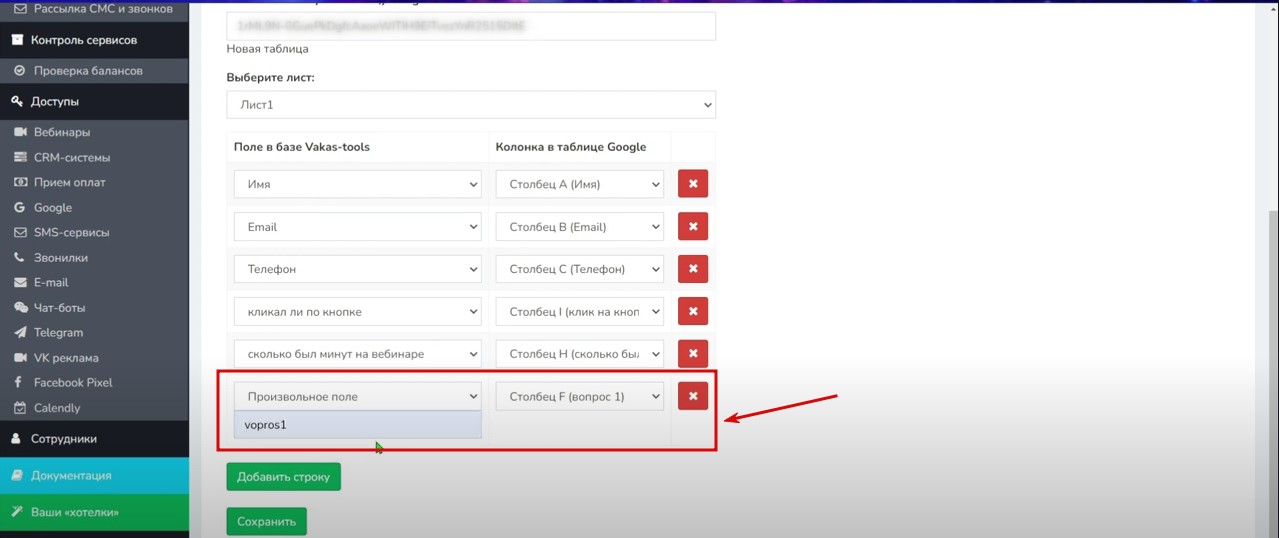Click the blurred spreadsheet ID input field

tap(471, 26)
